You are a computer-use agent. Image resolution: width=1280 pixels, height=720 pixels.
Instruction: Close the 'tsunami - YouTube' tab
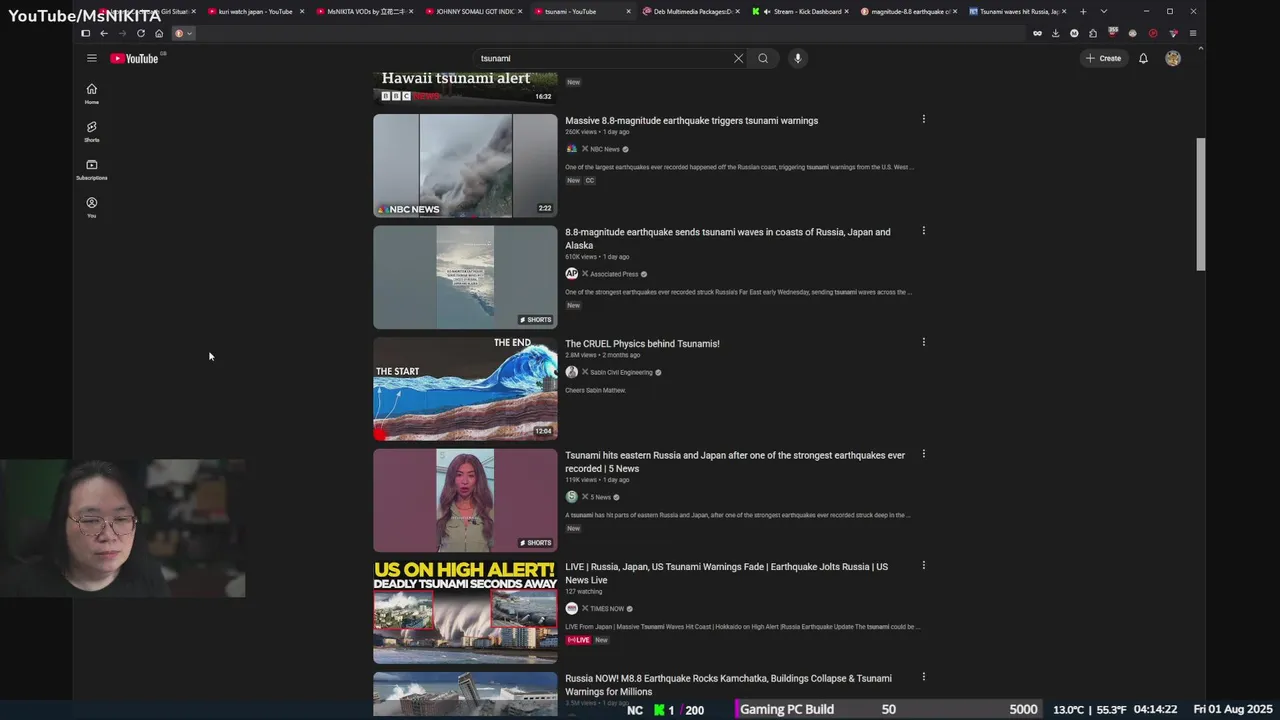pyautogui.click(x=628, y=11)
